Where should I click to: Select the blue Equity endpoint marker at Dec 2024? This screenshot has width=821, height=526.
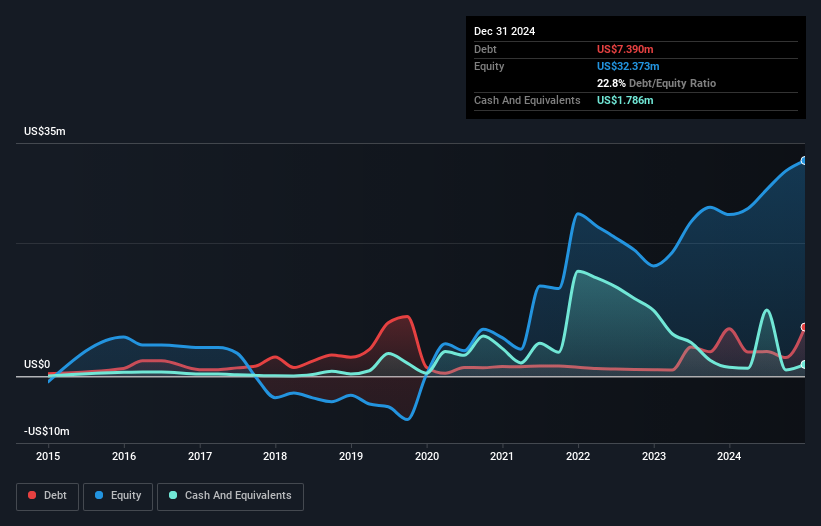804,161
